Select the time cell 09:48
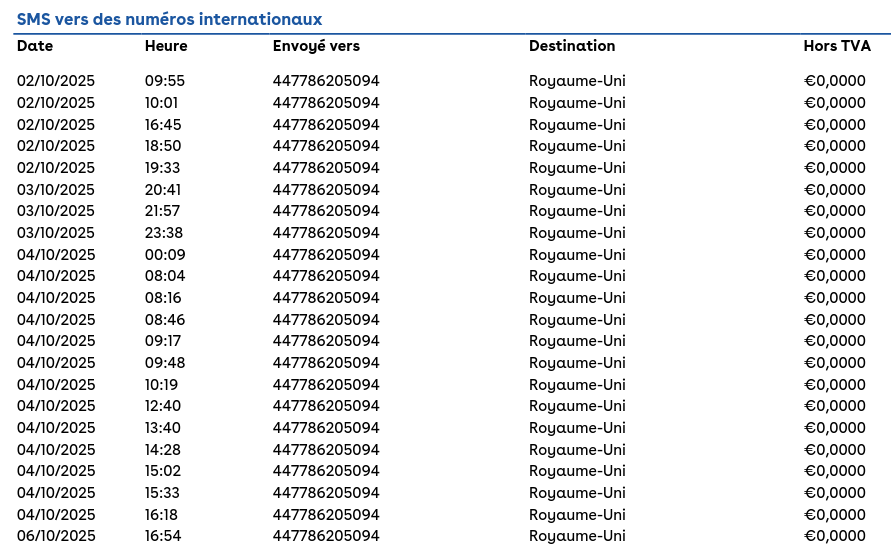891x547 pixels. pos(165,362)
